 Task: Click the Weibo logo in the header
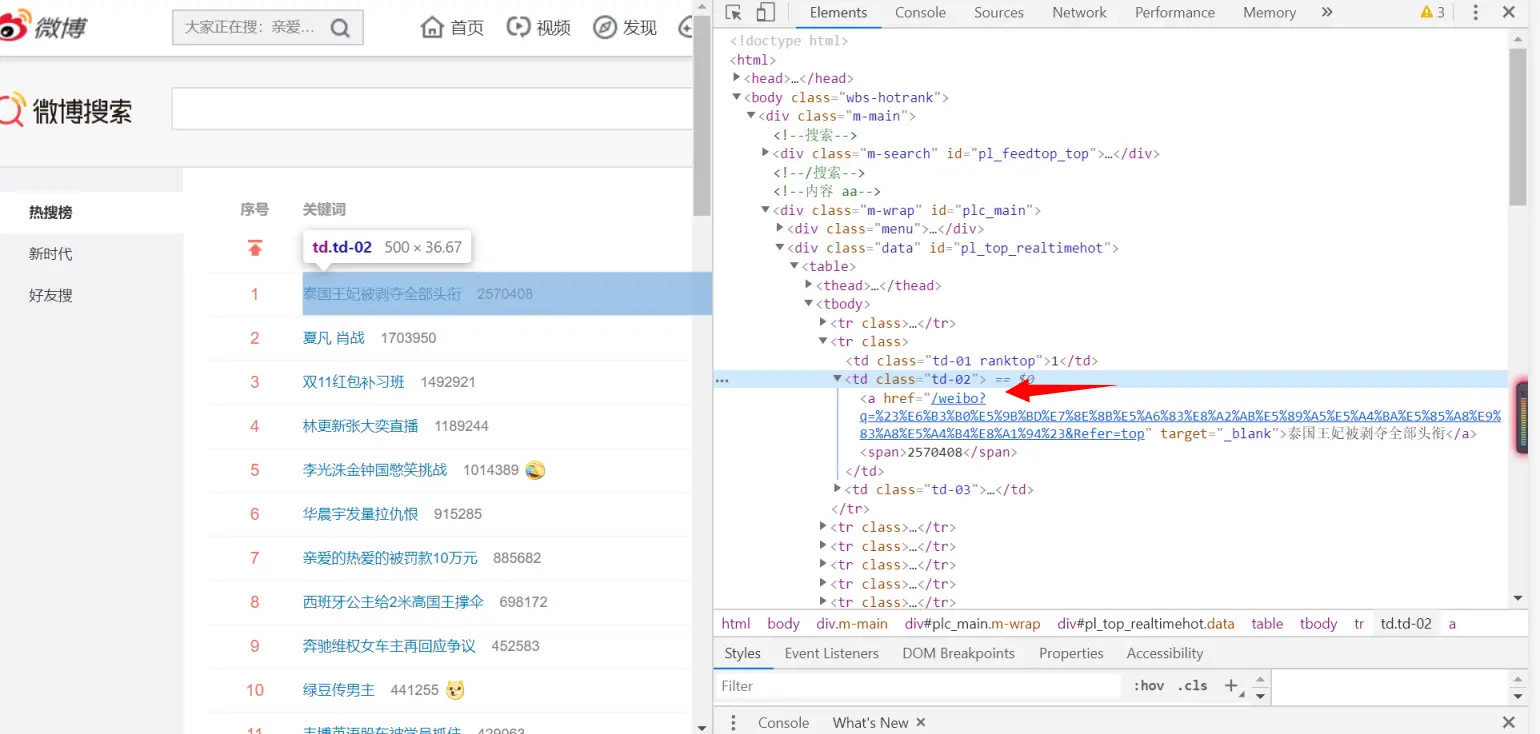[x=43, y=27]
